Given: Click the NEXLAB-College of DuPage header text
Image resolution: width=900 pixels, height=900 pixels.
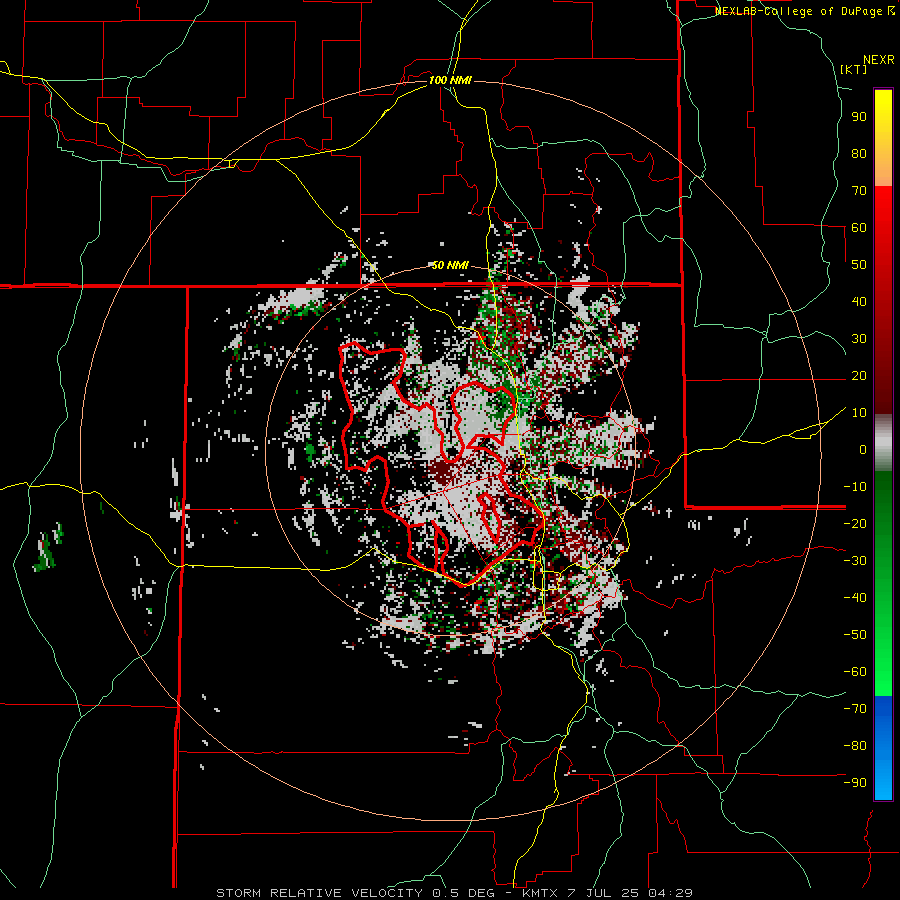Looking at the screenshot, I should click(804, 11).
